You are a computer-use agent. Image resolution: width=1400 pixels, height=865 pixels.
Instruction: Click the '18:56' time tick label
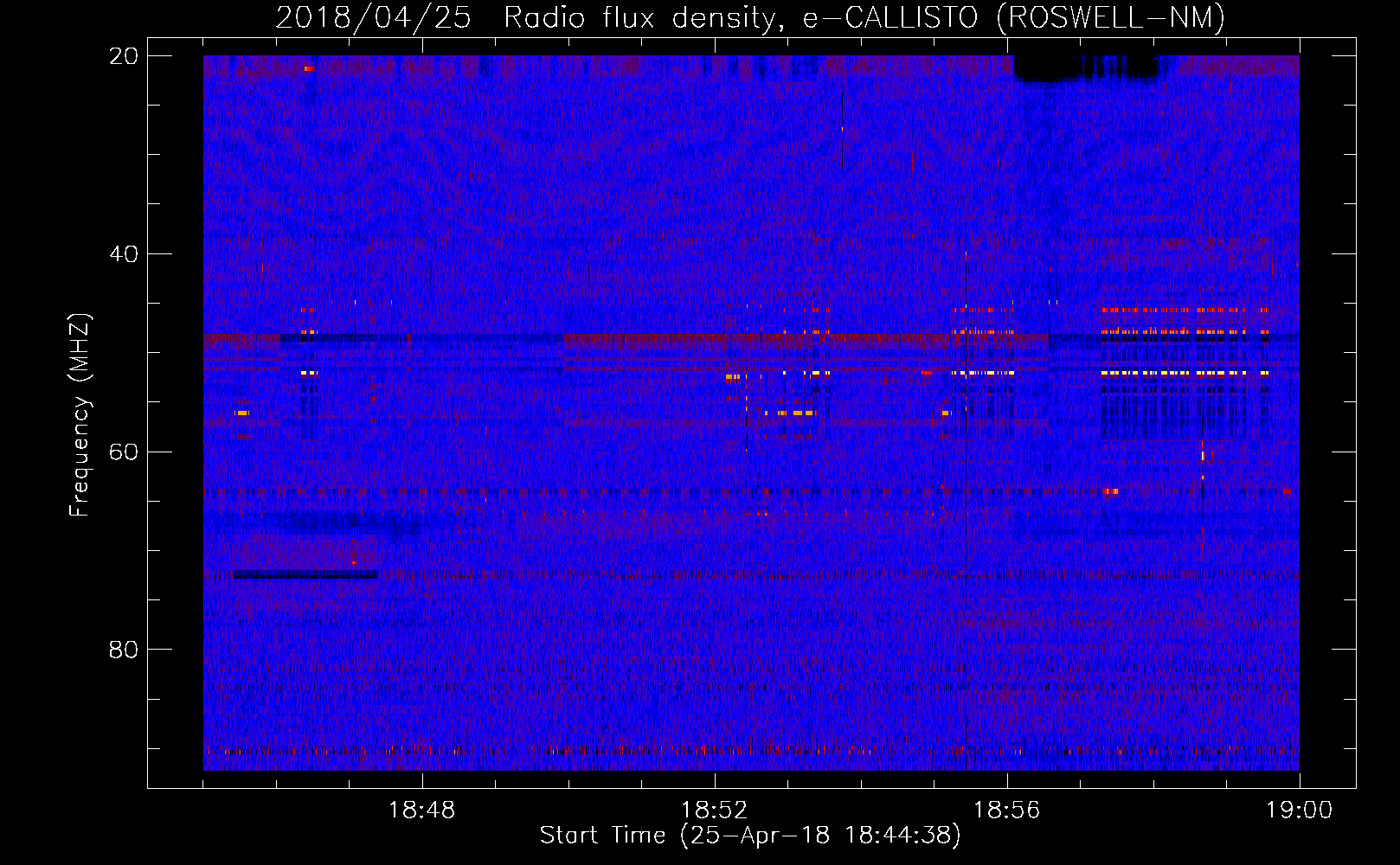[1006, 811]
